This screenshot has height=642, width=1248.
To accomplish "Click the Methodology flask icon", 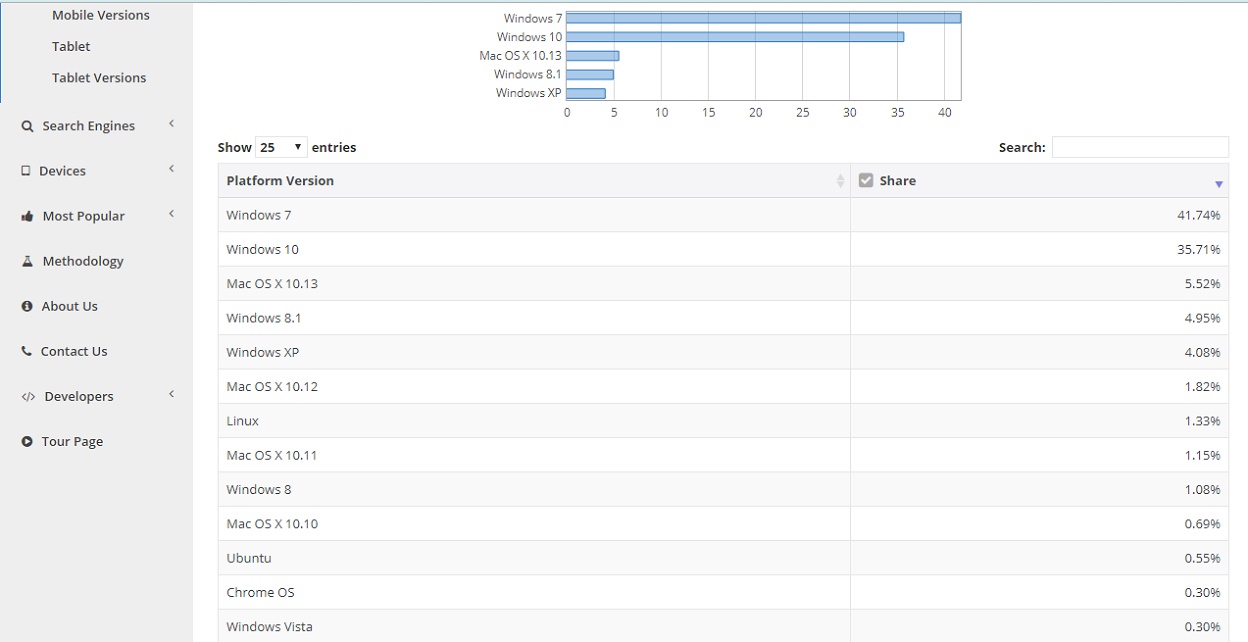I will [27, 261].
